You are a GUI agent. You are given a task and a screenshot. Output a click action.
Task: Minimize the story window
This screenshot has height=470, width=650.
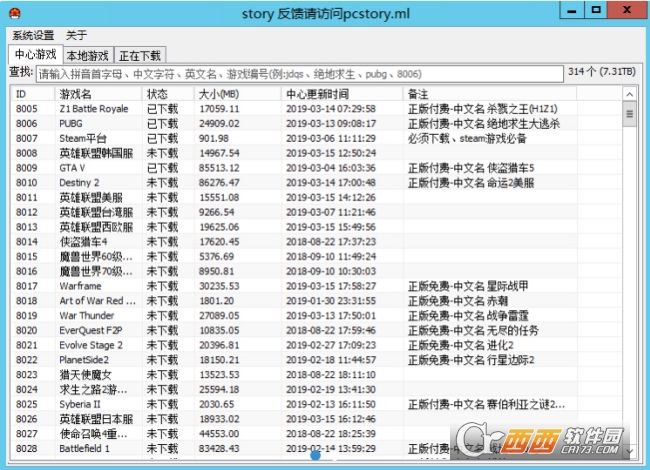click(x=572, y=10)
